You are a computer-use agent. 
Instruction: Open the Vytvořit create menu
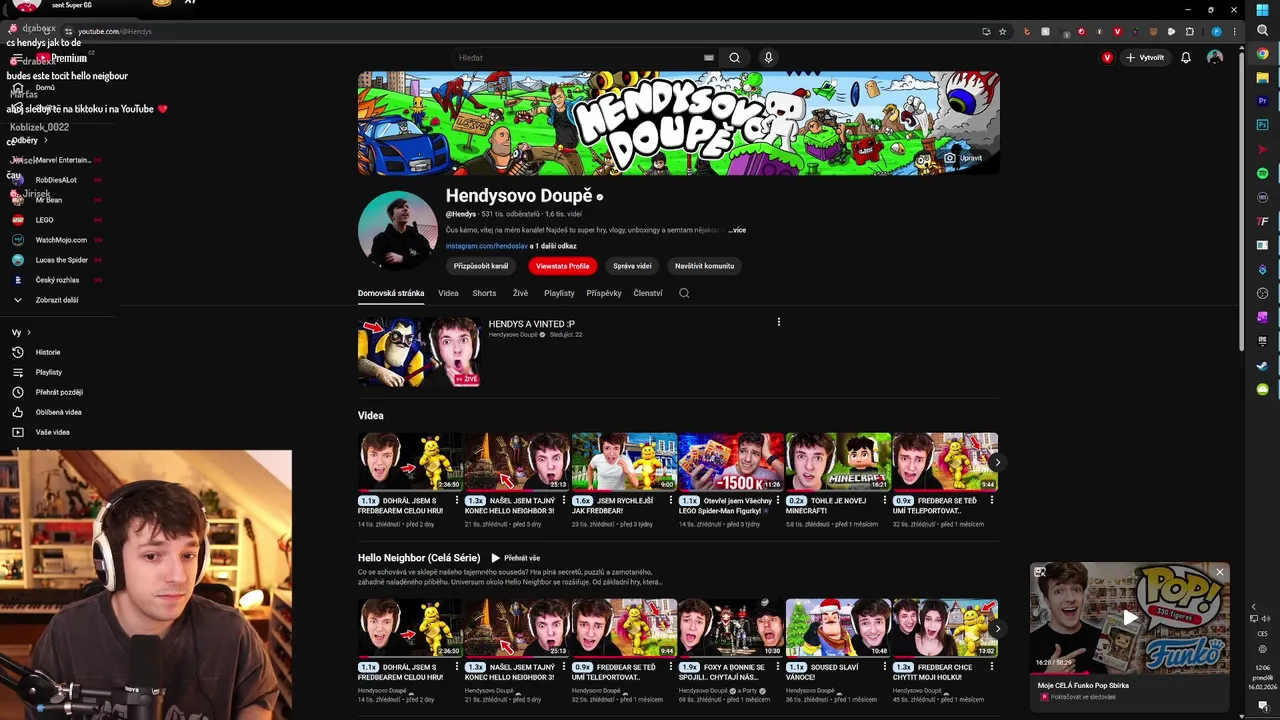(x=1145, y=58)
